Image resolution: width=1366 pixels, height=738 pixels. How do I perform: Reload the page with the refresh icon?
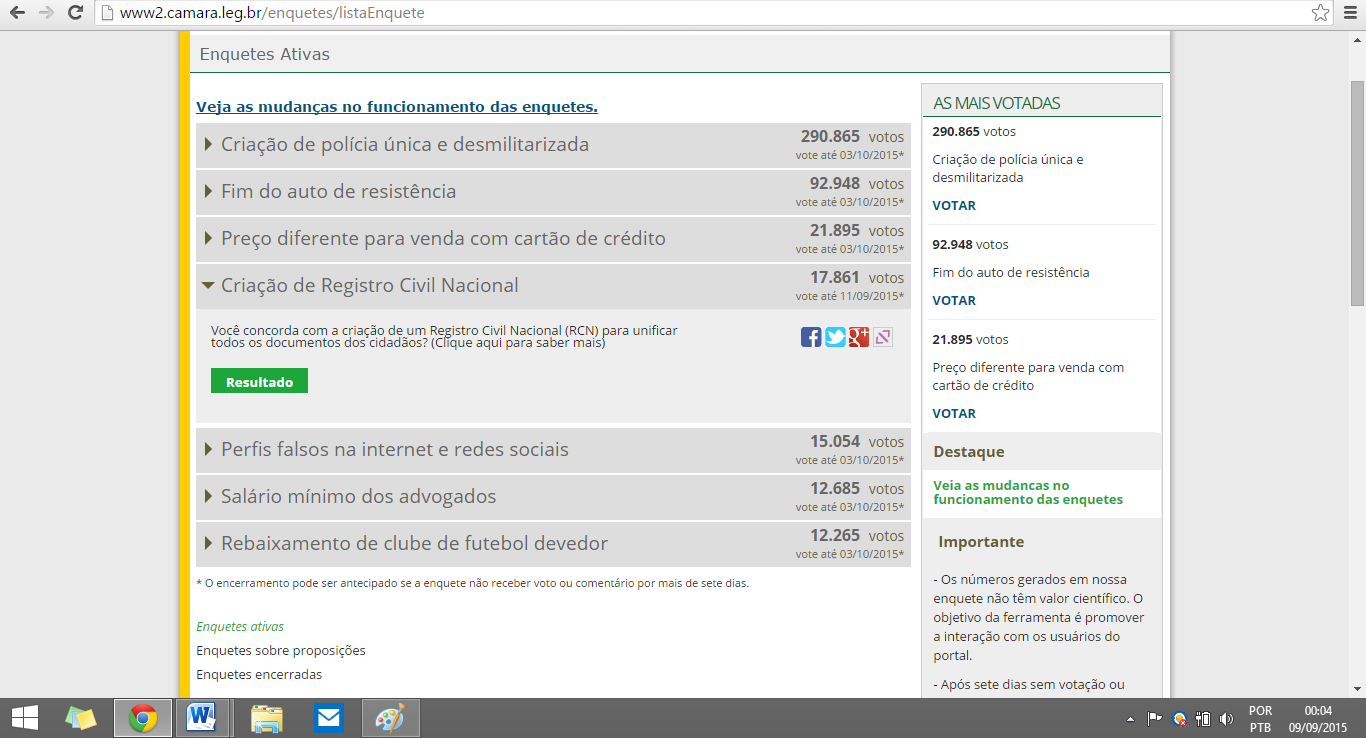[x=75, y=13]
